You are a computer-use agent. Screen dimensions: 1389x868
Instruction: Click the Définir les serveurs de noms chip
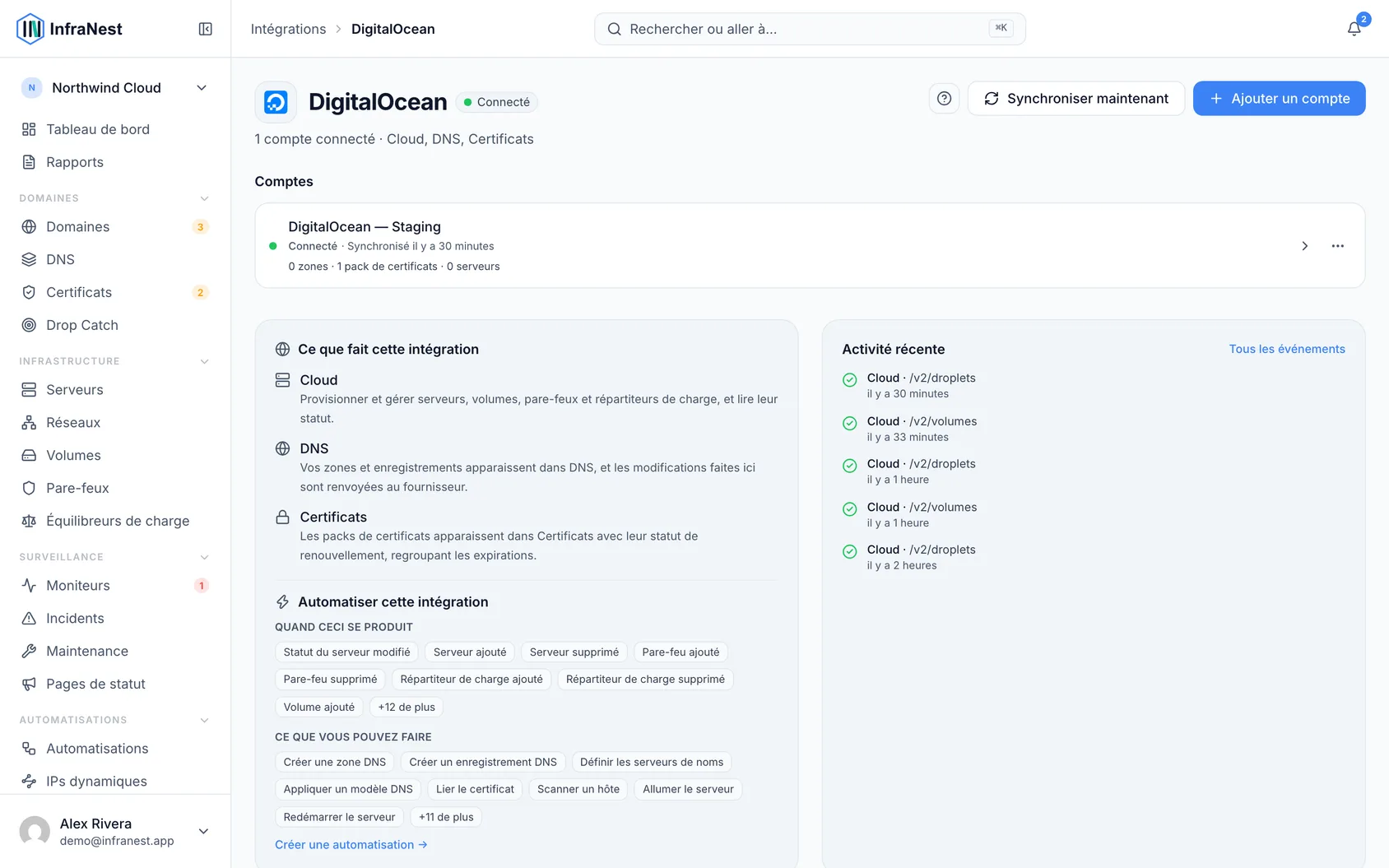(x=652, y=762)
